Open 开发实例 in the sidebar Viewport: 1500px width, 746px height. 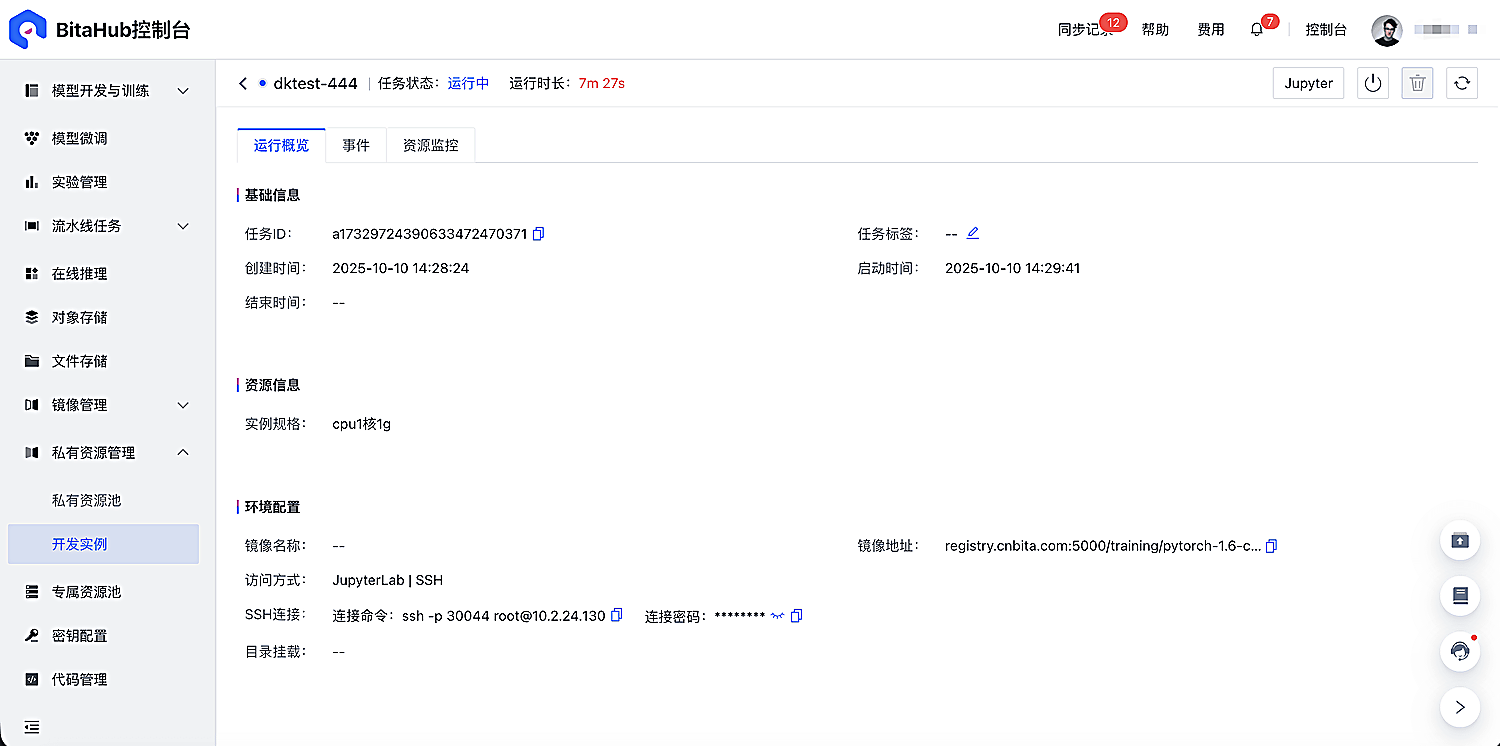pos(103,544)
